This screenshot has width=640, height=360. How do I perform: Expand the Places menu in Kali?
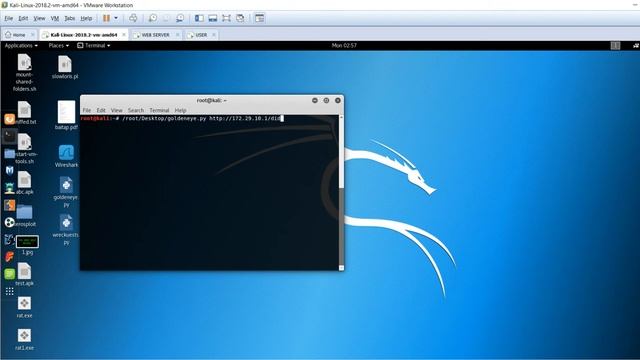click(x=58, y=46)
